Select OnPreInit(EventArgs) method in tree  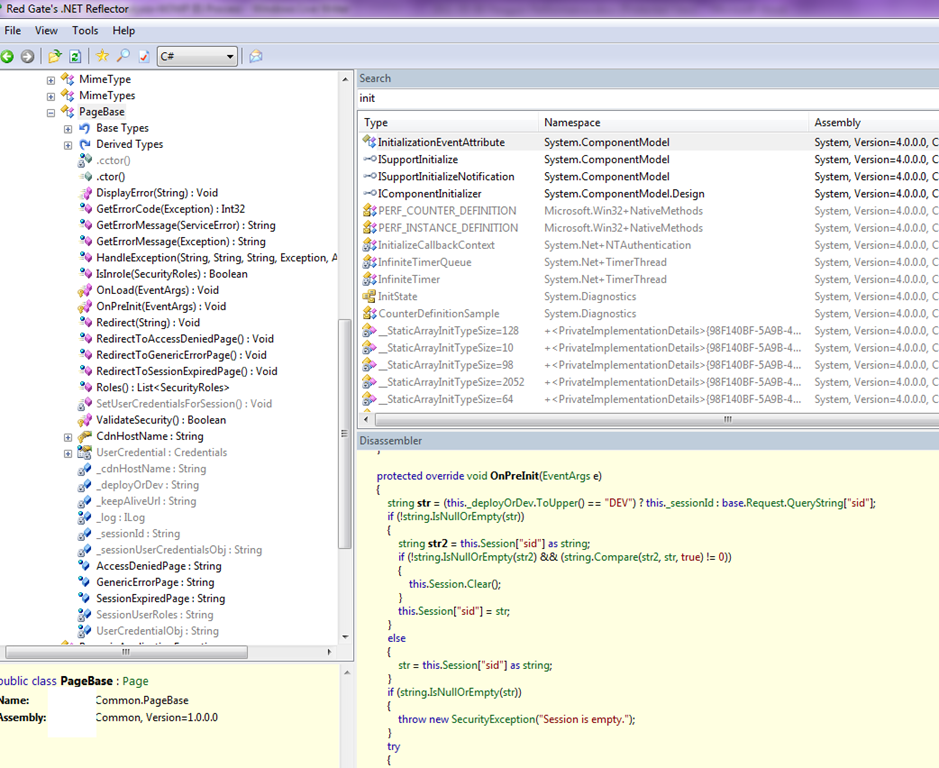tap(160, 307)
